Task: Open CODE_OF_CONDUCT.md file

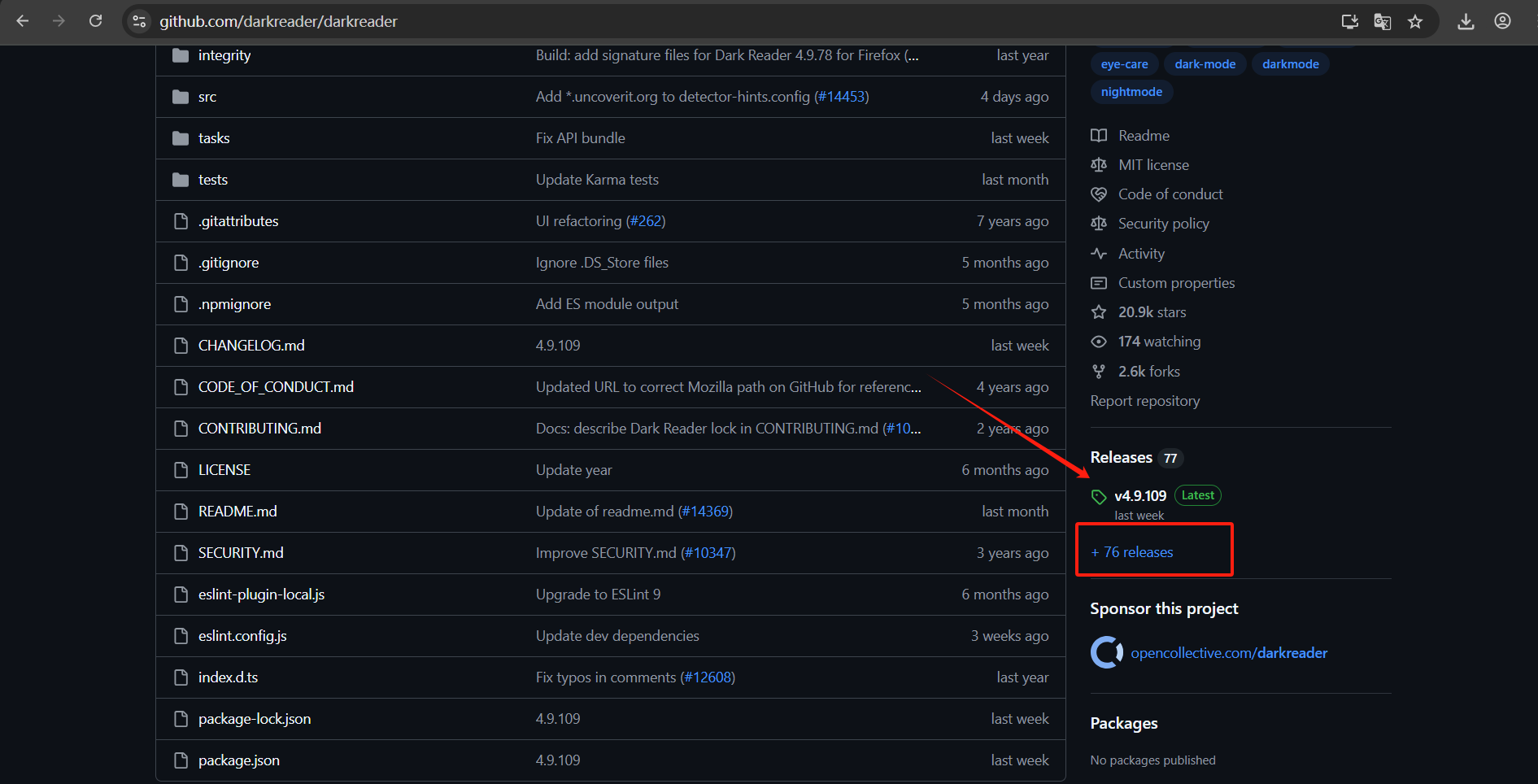Action: click(276, 387)
